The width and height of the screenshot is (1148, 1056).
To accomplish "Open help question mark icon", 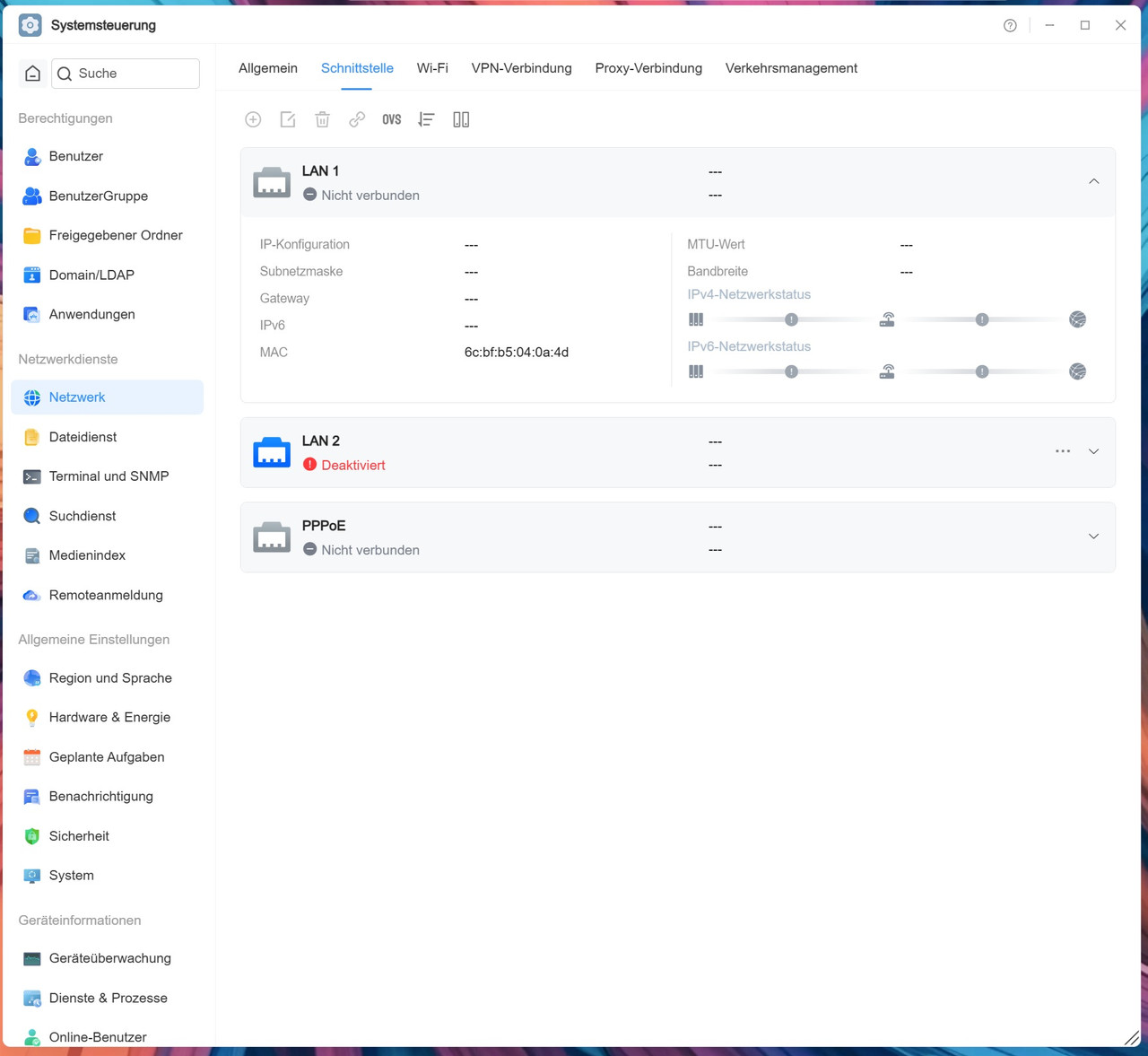I will pos(1010,25).
